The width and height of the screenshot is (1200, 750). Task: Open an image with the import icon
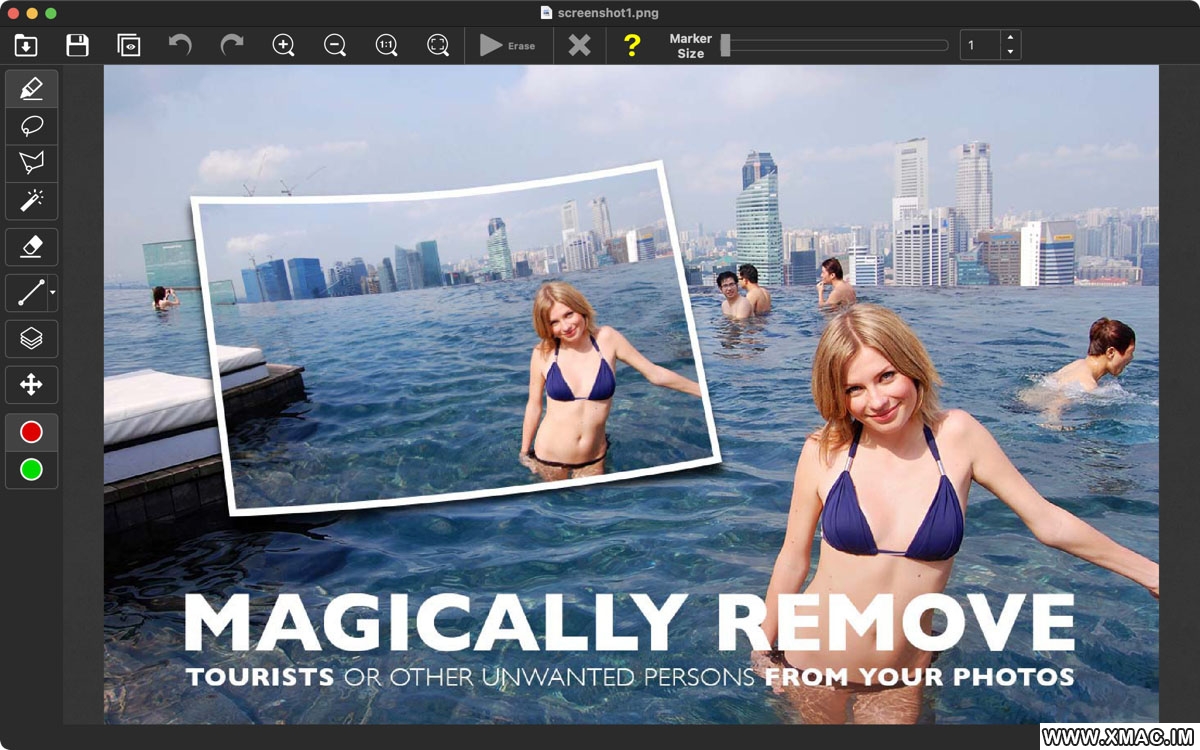25,45
